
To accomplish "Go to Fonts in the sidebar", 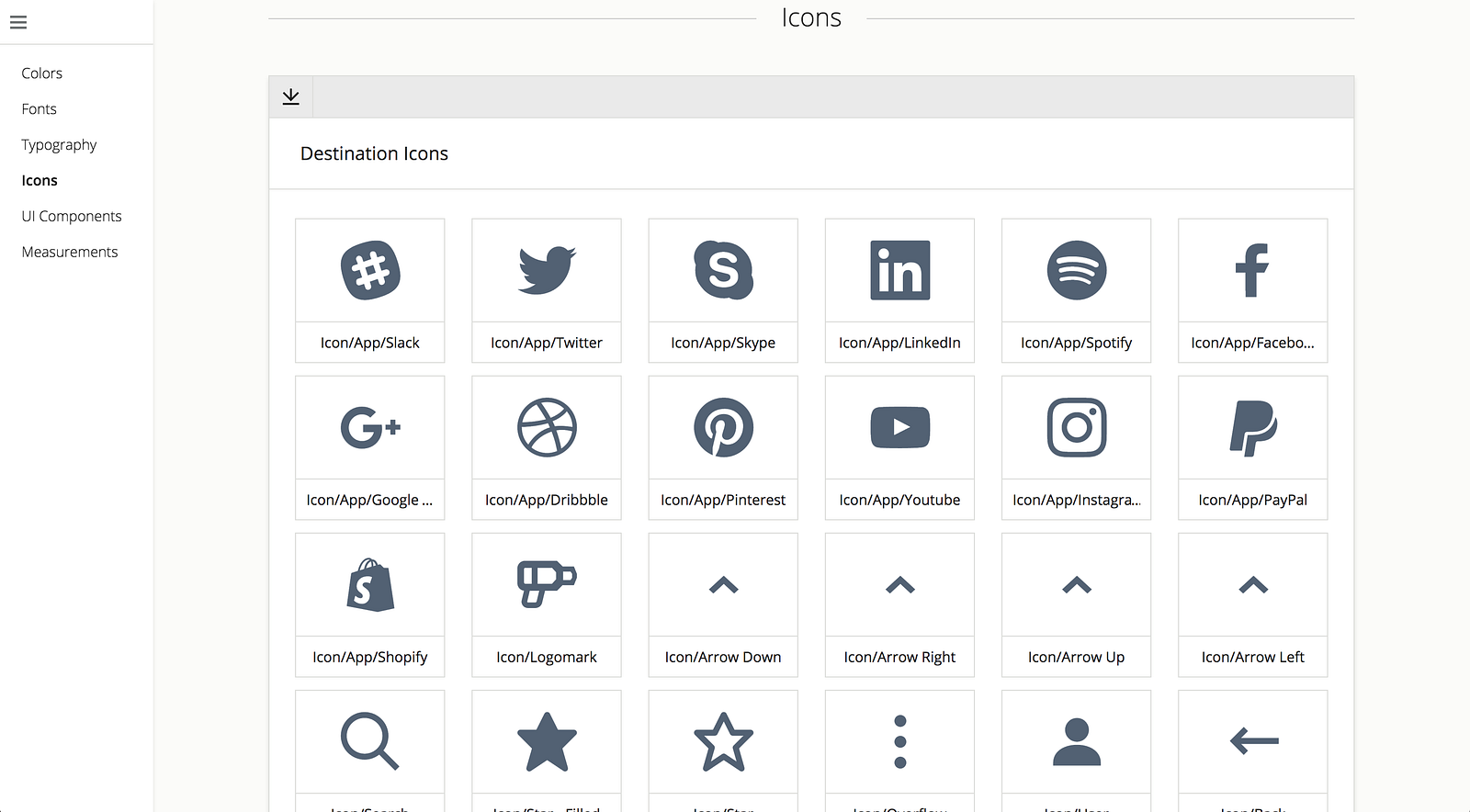I will (40, 109).
